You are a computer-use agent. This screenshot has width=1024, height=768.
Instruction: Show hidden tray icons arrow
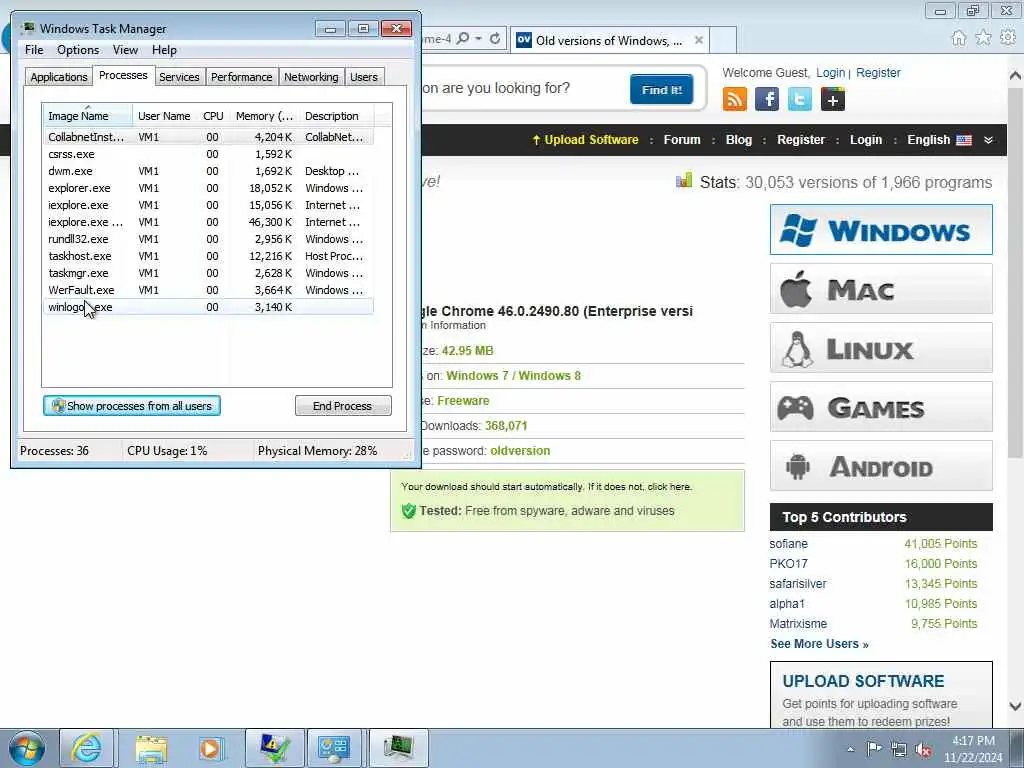pyautogui.click(x=850, y=749)
